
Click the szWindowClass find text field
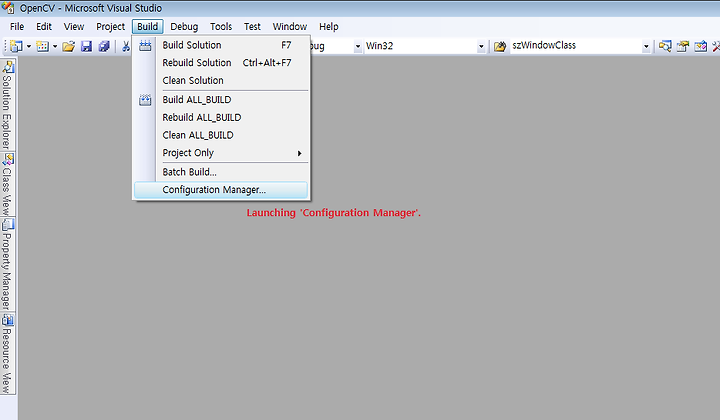[x=576, y=45]
